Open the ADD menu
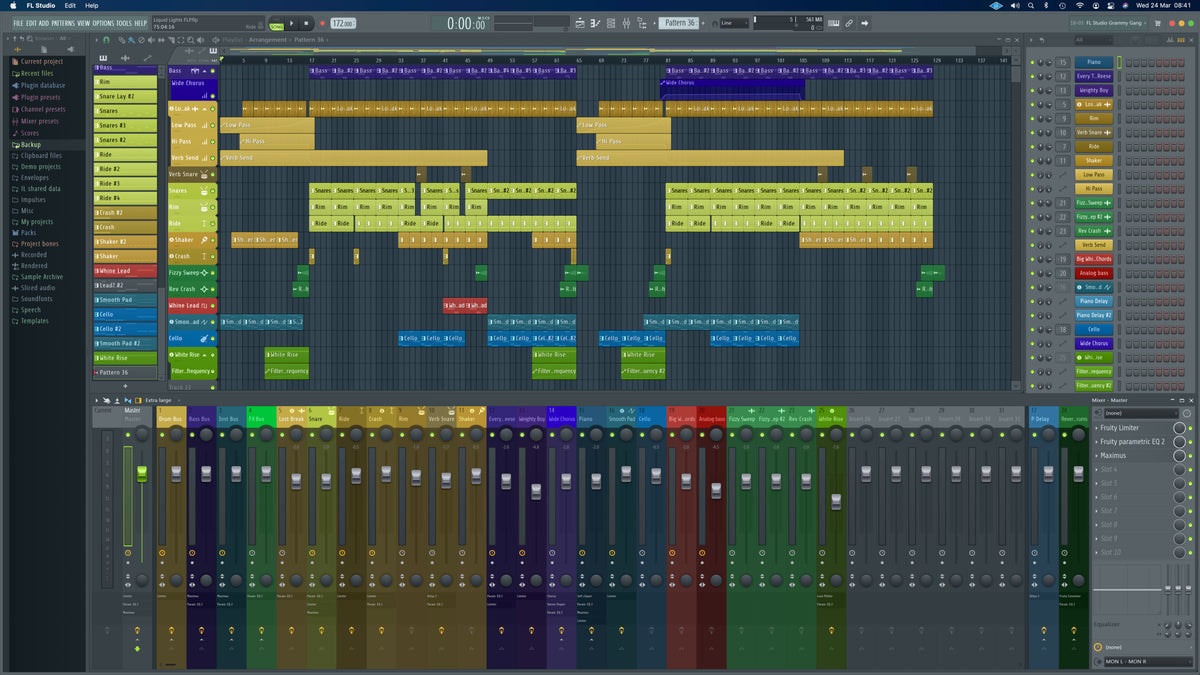This screenshot has height=675, width=1200. tap(44, 23)
